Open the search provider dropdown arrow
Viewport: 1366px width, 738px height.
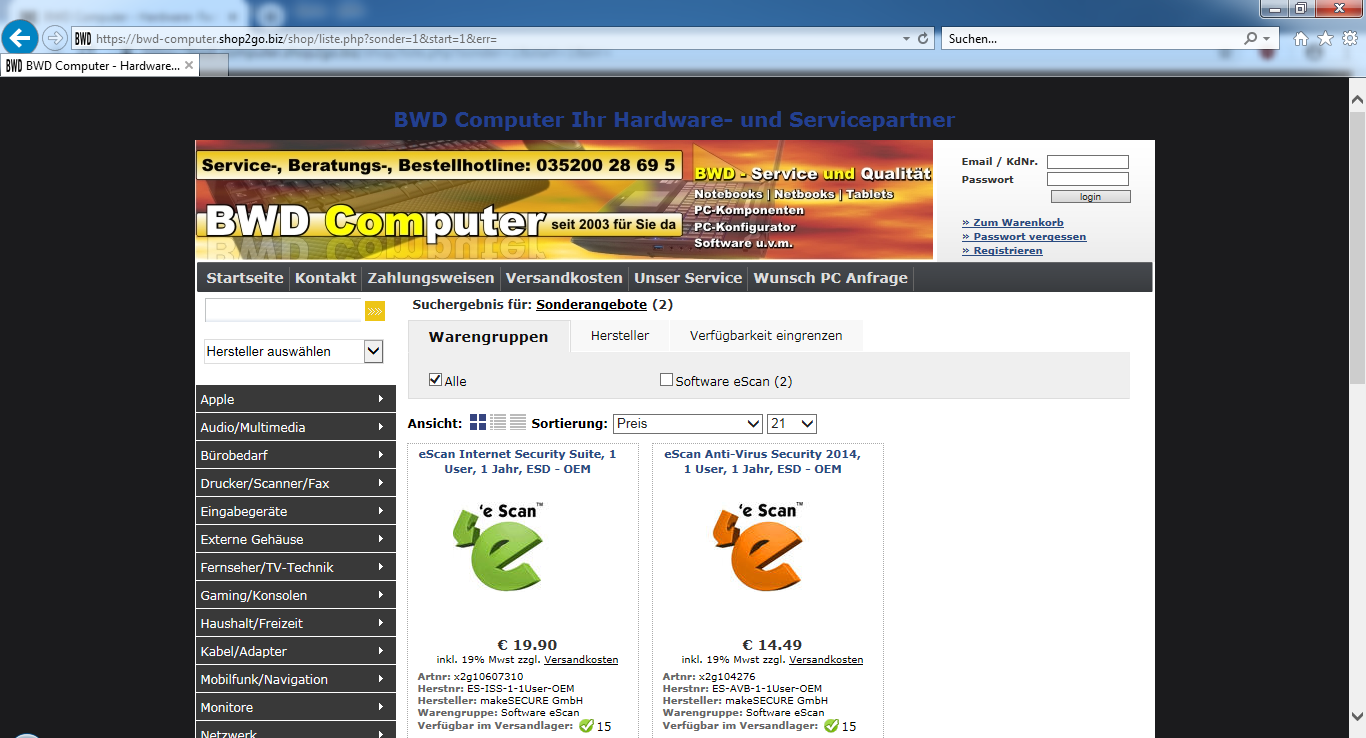(x=1267, y=38)
